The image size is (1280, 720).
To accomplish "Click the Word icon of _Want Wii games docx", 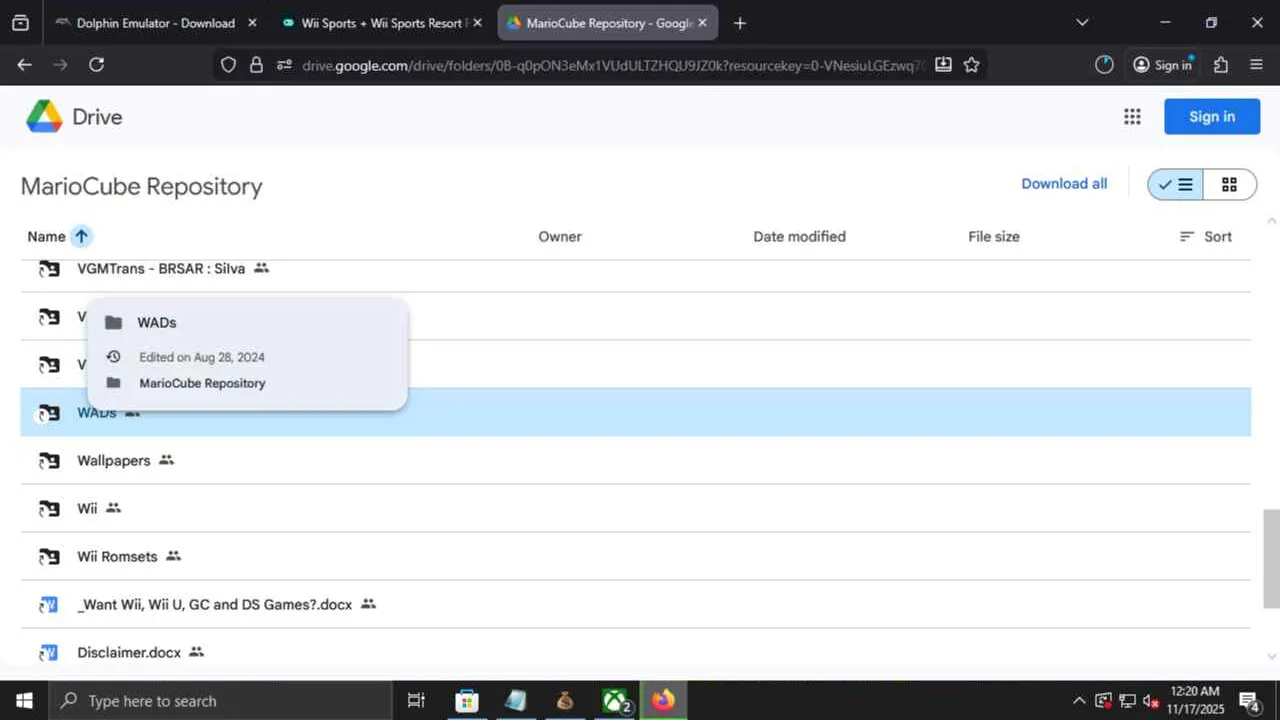I will pos(48,605).
